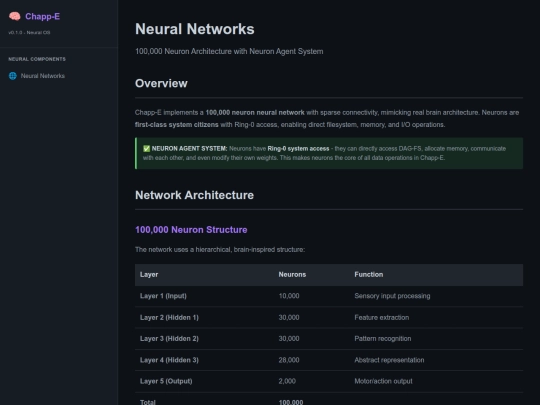Click the Overview heading
540x405 pixels.
(161, 83)
